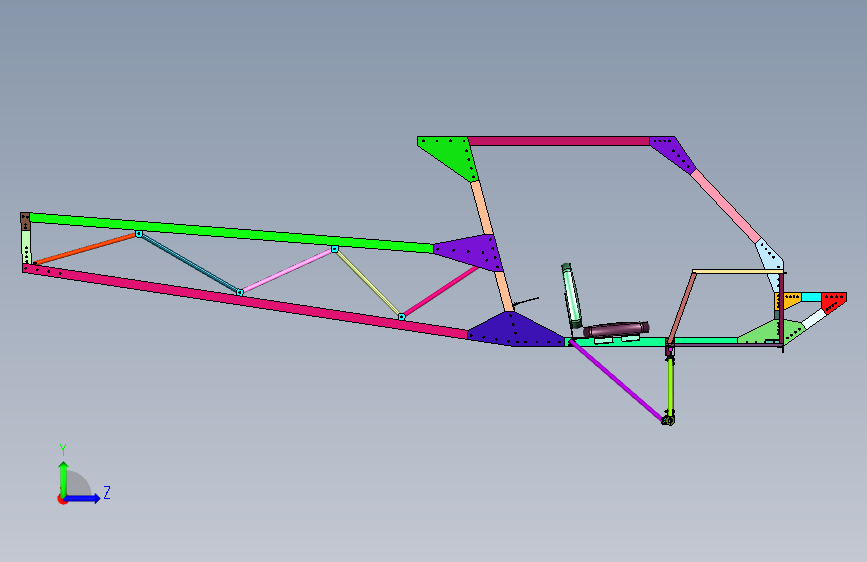Select the purple gusset at roof front corner
This screenshot has height=562, width=867.
(x=675, y=152)
